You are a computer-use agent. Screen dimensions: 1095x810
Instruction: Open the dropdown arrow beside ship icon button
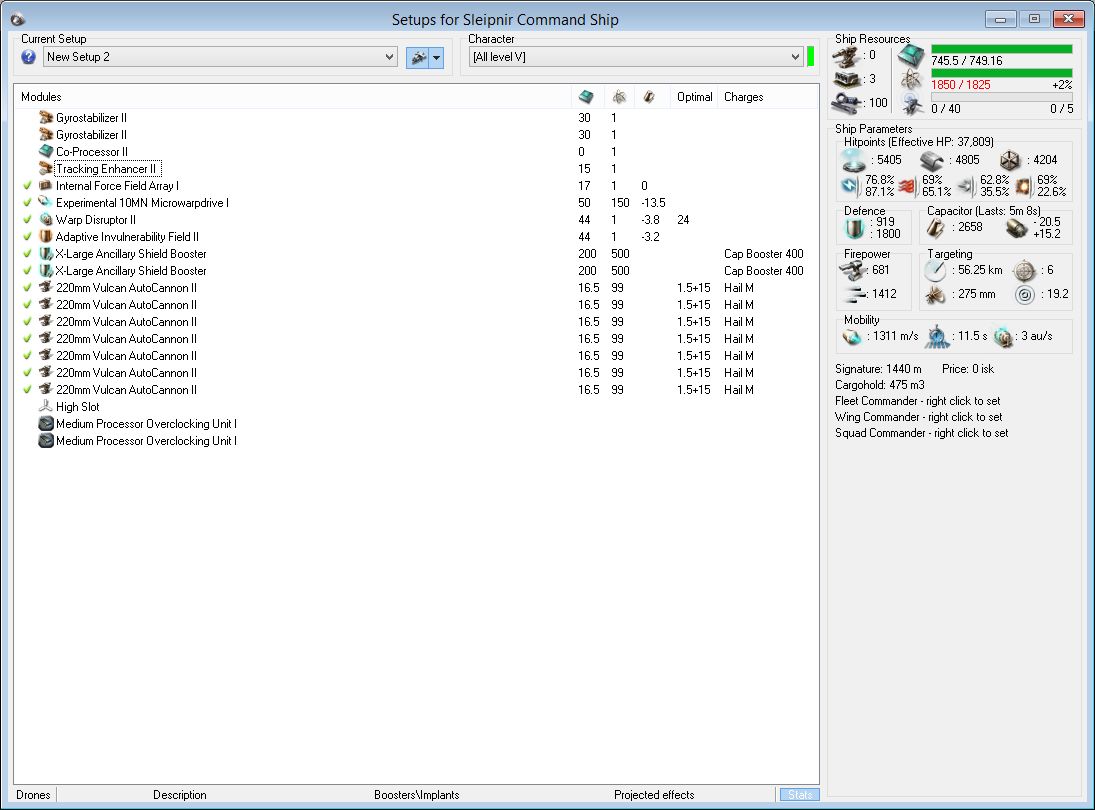[x=436, y=57]
